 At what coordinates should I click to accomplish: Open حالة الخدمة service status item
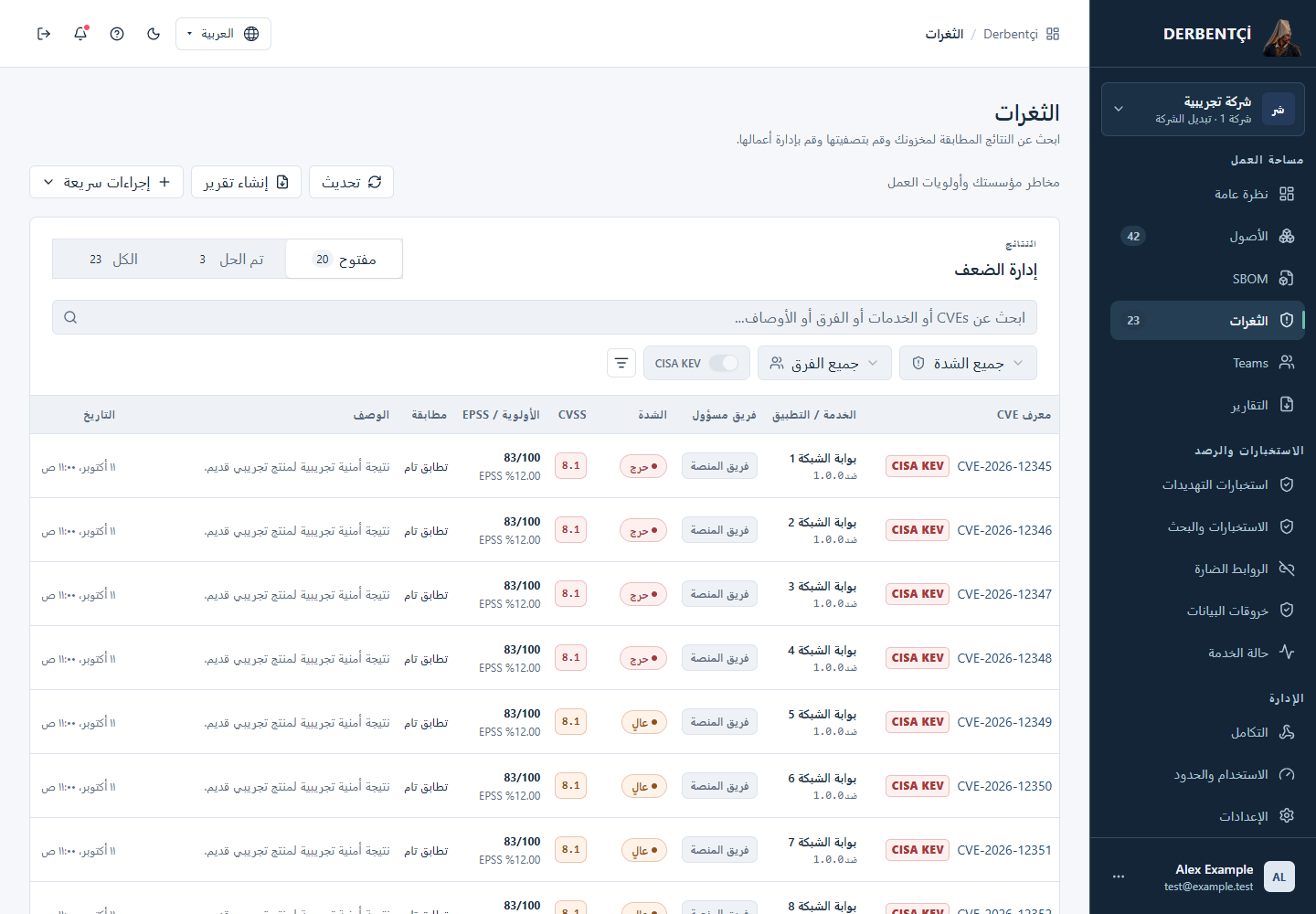(x=1207, y=653)
